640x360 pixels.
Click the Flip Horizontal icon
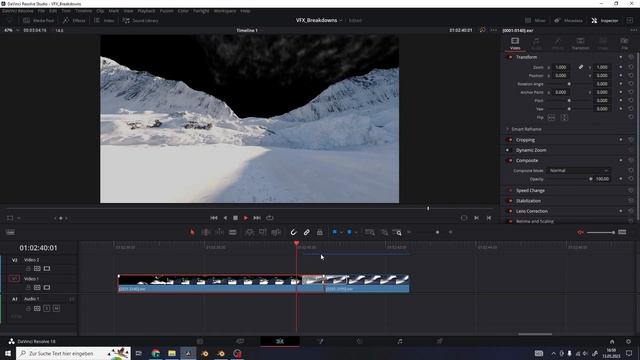tap(551, 118)
